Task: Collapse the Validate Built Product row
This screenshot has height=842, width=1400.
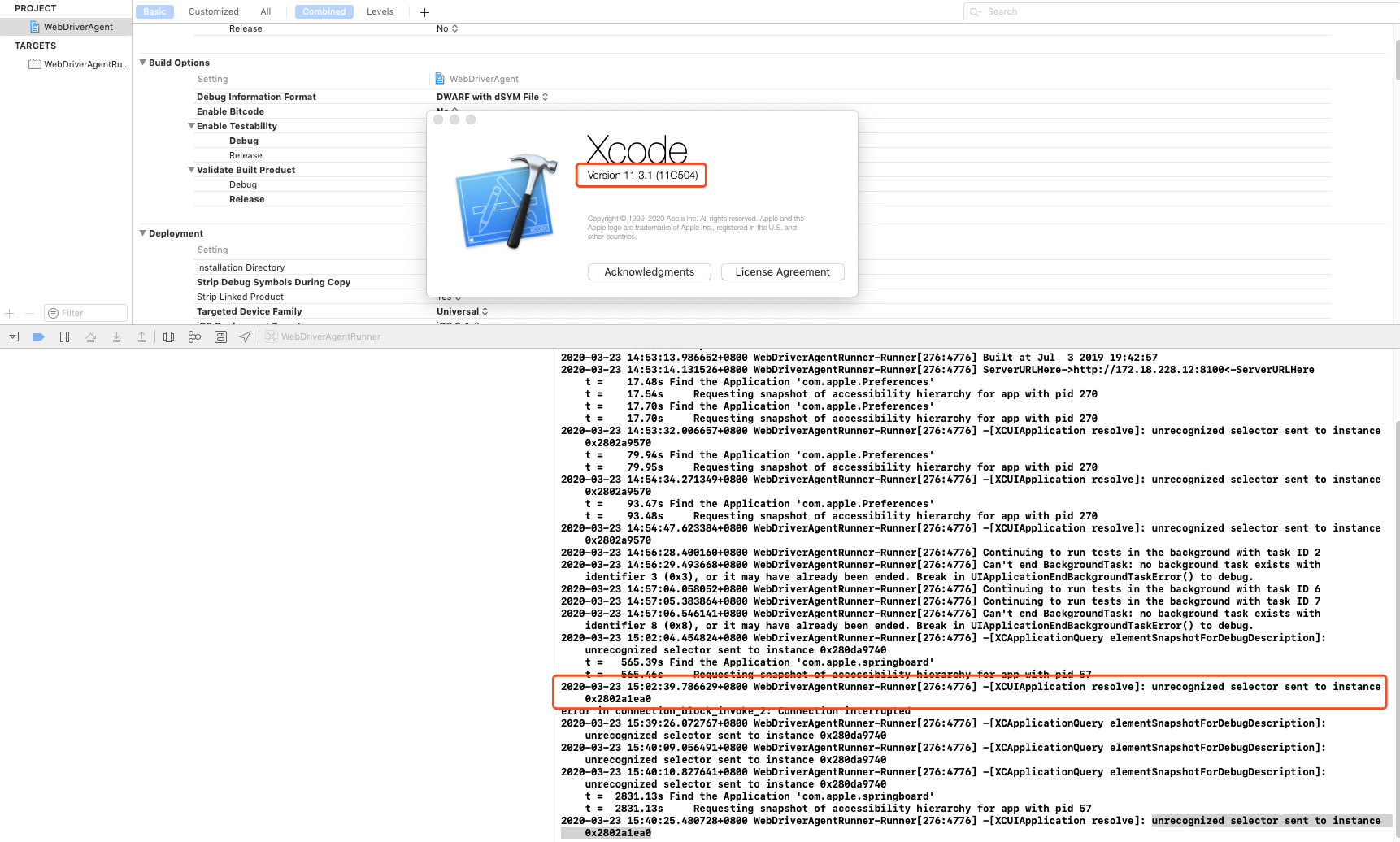Action: 191,170
